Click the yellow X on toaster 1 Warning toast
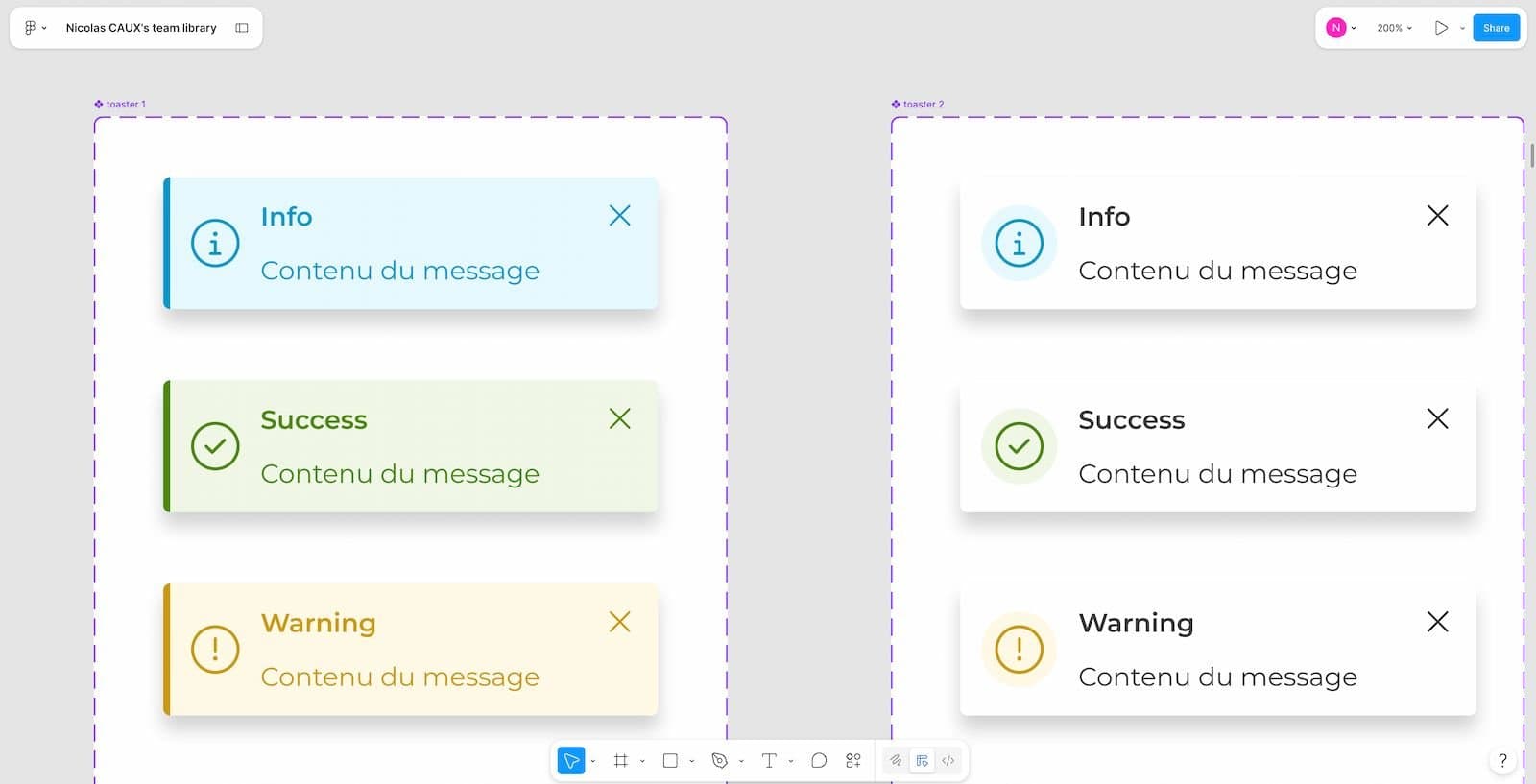Image resolution: width=1536 pixels, height=784 pixels. coord(620,622)
